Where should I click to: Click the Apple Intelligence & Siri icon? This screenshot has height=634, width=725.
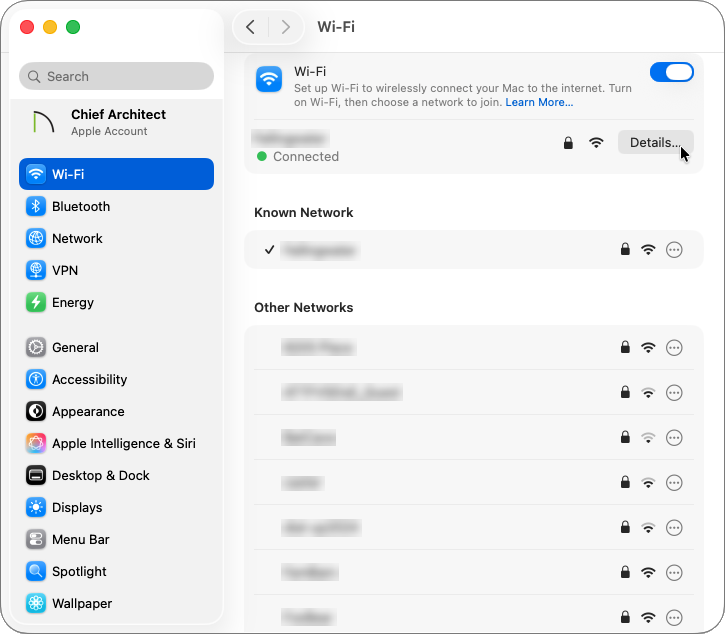click(x=36, y=443)
